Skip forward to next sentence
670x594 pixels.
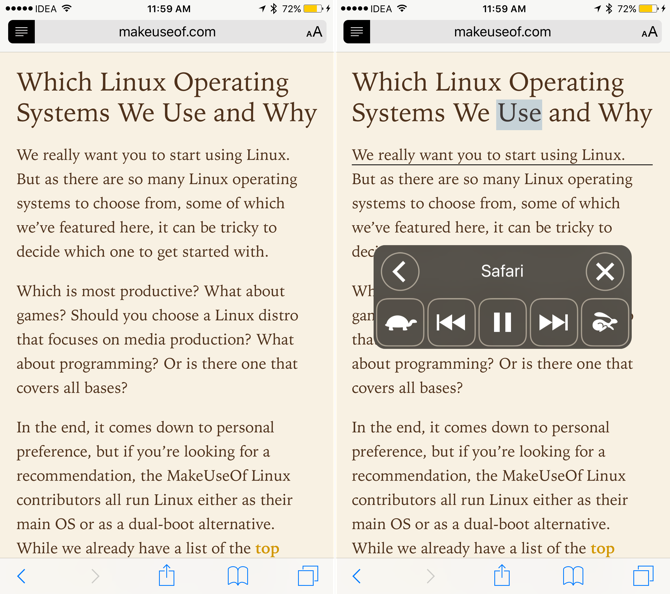(554, 322)
